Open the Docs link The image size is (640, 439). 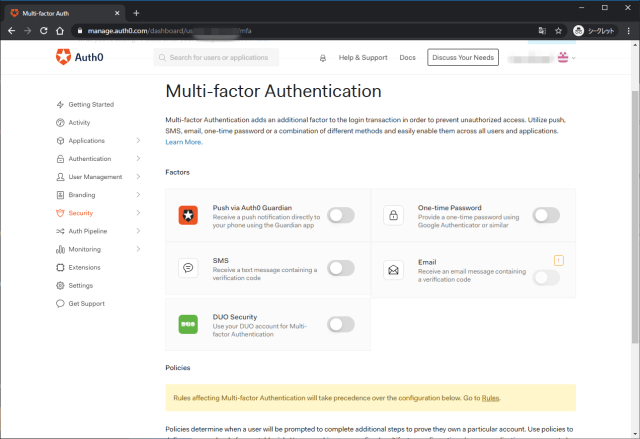407,58
